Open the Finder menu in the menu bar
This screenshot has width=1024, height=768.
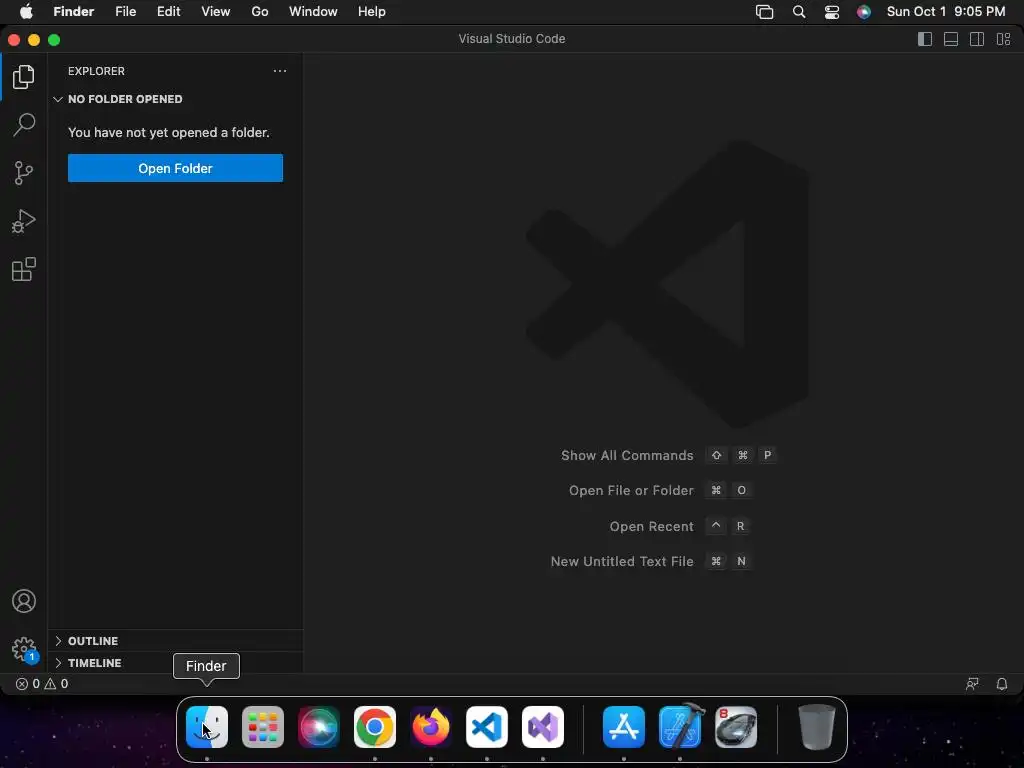(x=74, y=12)
